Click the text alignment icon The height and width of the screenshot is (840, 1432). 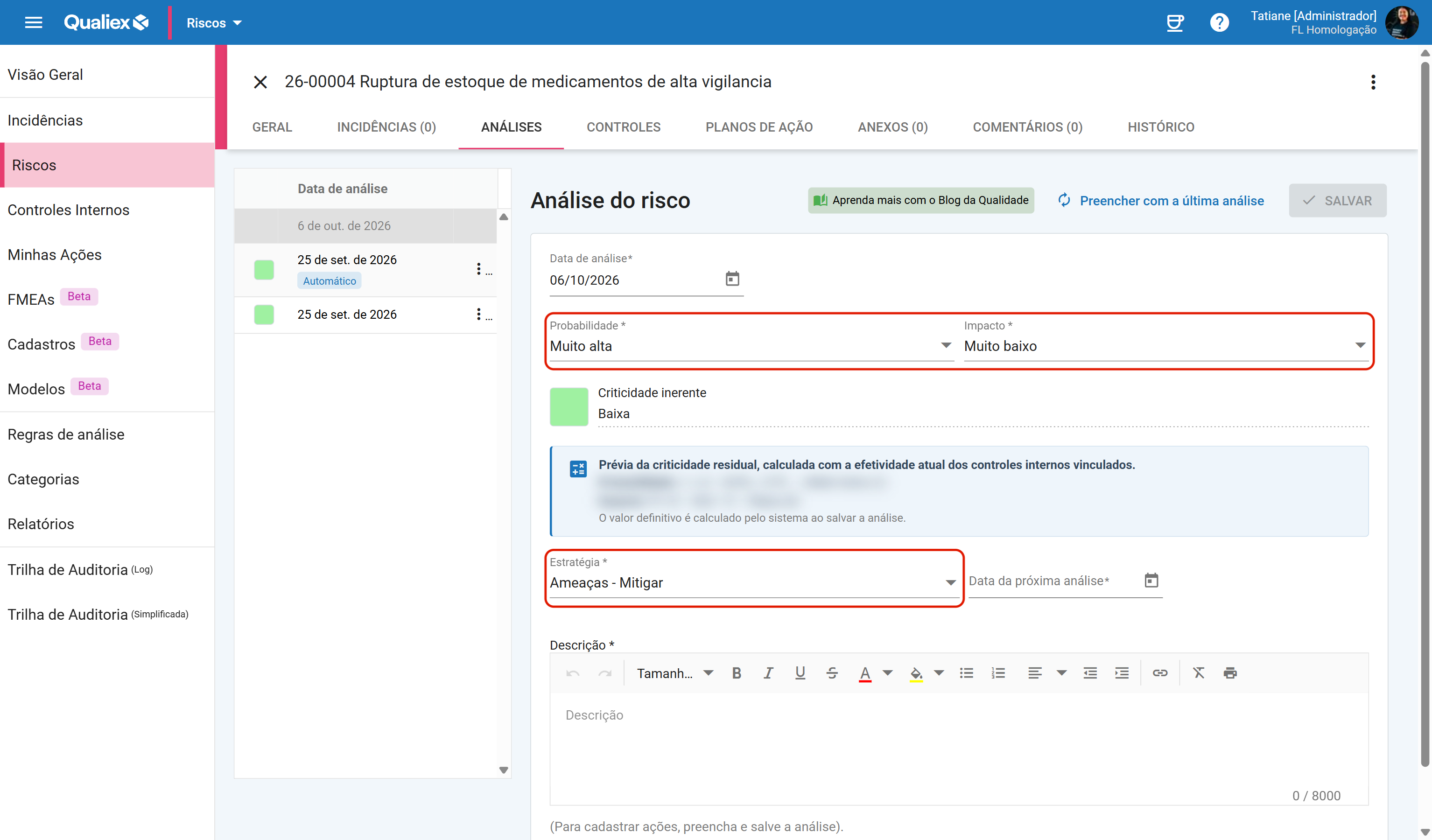pos(1035,673)
